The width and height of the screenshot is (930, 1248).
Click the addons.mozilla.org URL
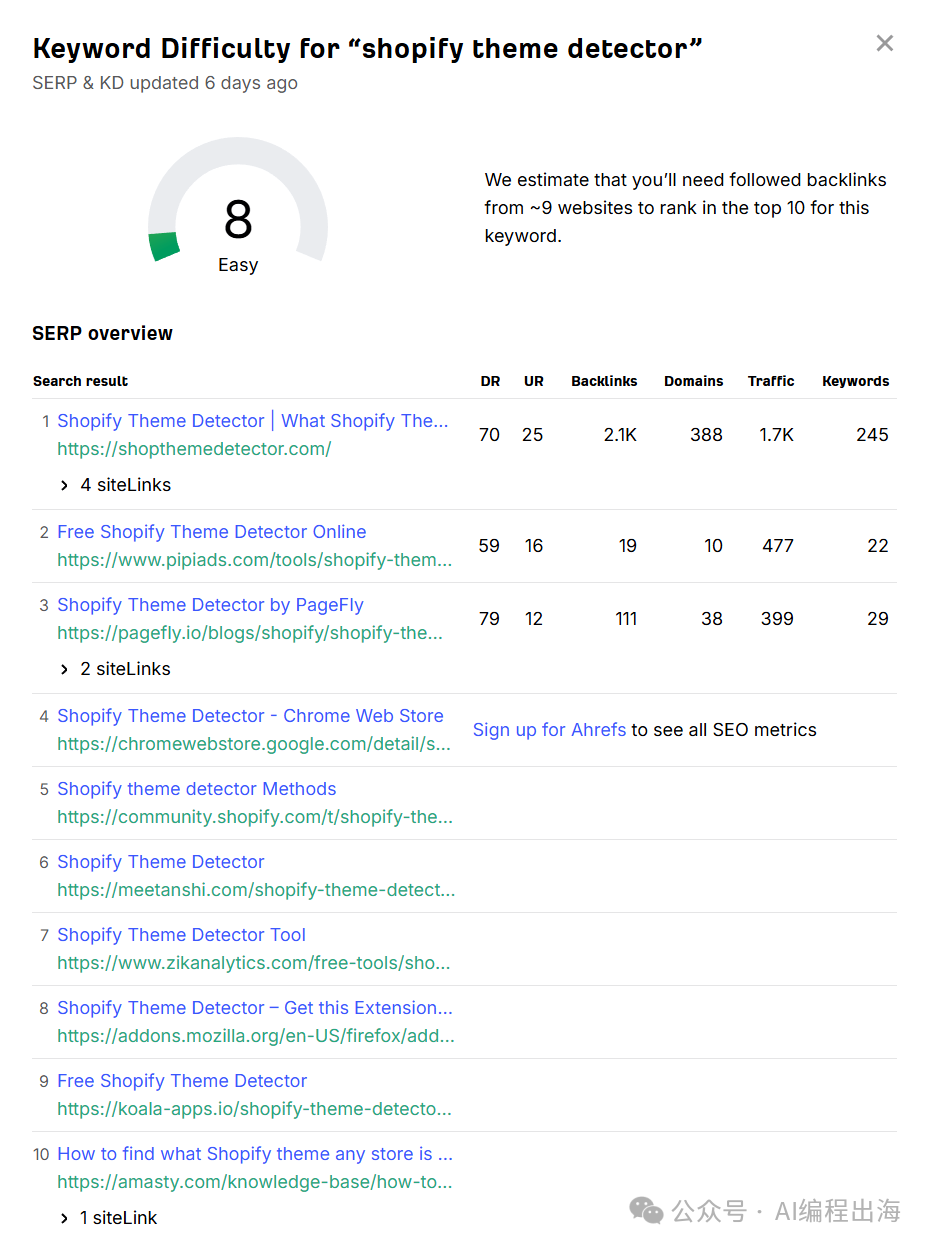click(x=256, y=1036)
